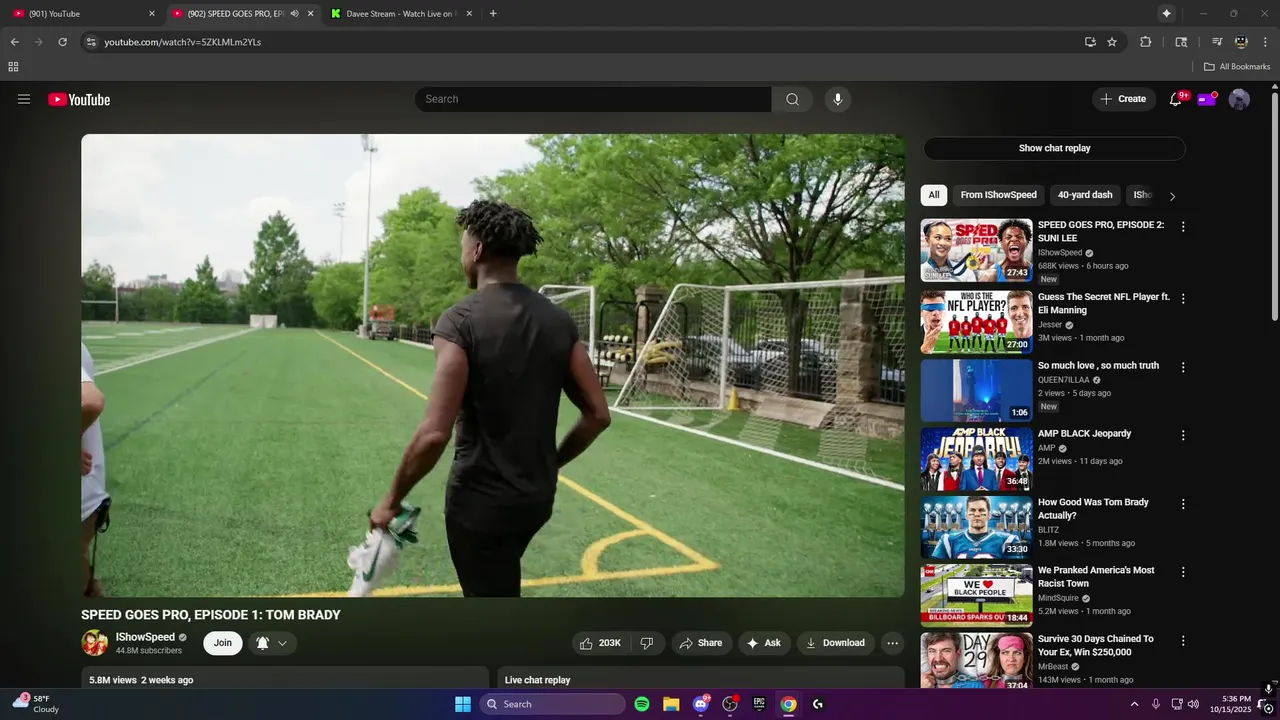
Task: Share the video
Action: [x=700, y=643]
